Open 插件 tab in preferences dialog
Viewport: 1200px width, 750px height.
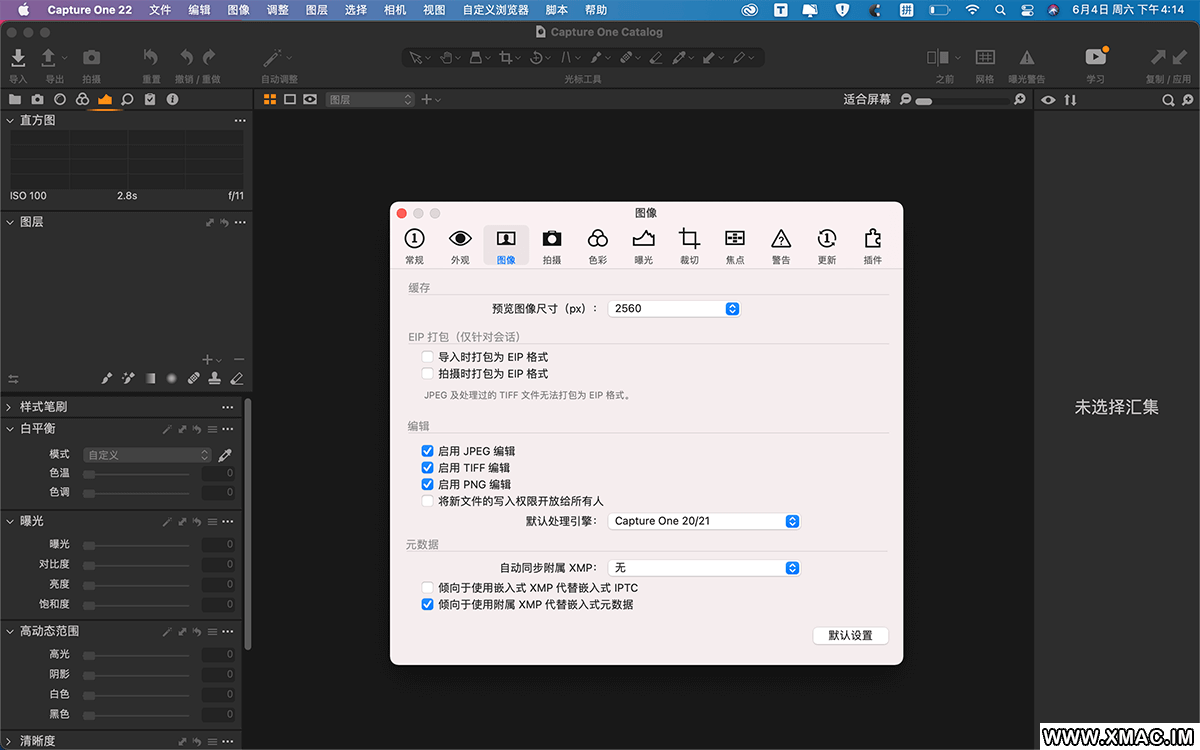pyautogui.click(x=873, y=246)
